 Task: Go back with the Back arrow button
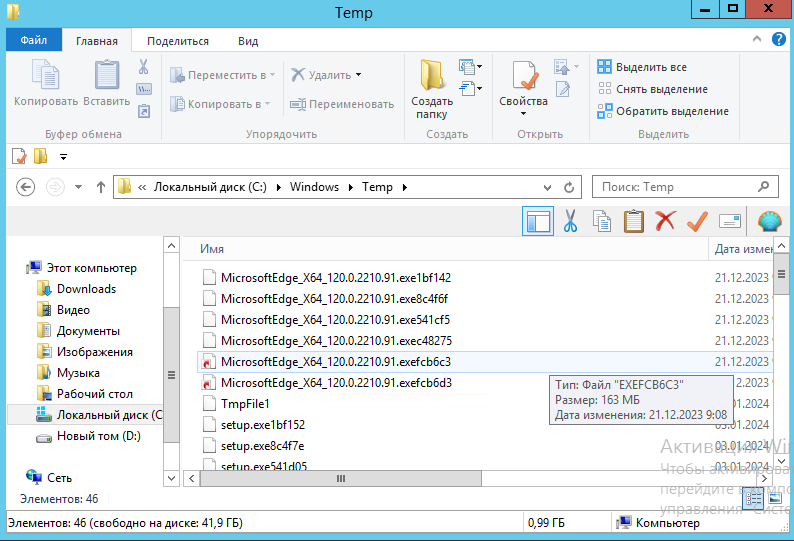tap(25, 187)
